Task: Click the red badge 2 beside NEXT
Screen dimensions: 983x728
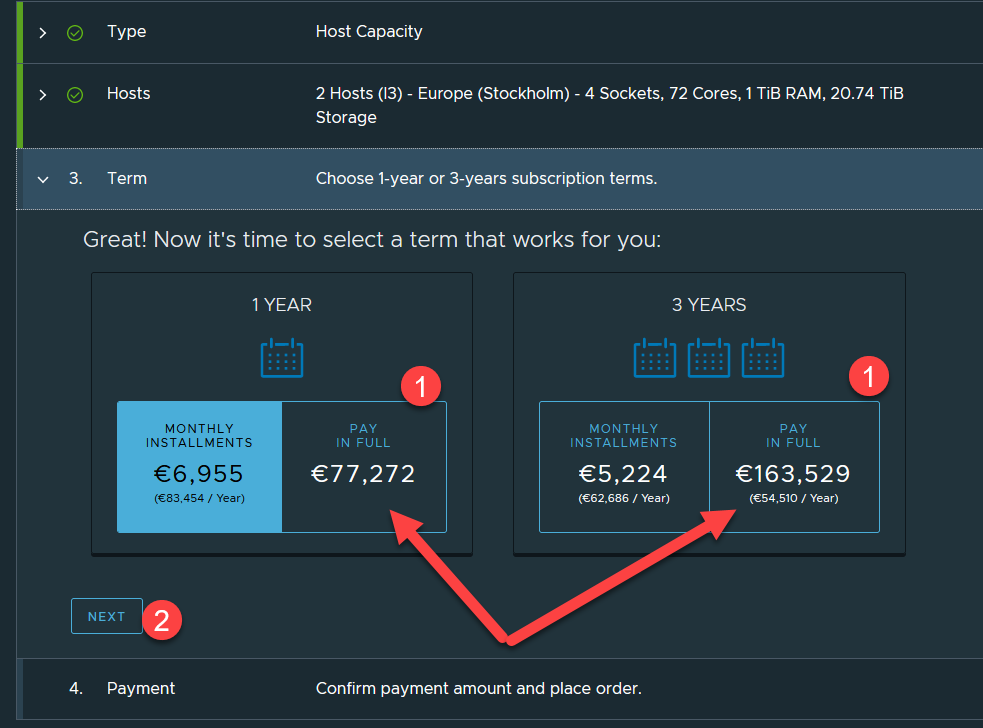Action: [x=162, y=618]
